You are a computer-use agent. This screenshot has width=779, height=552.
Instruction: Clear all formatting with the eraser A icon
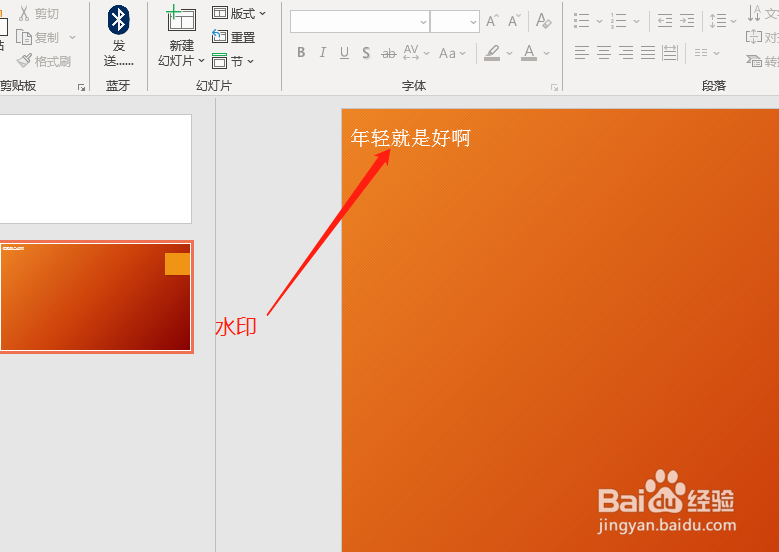[x=544, y=21]
